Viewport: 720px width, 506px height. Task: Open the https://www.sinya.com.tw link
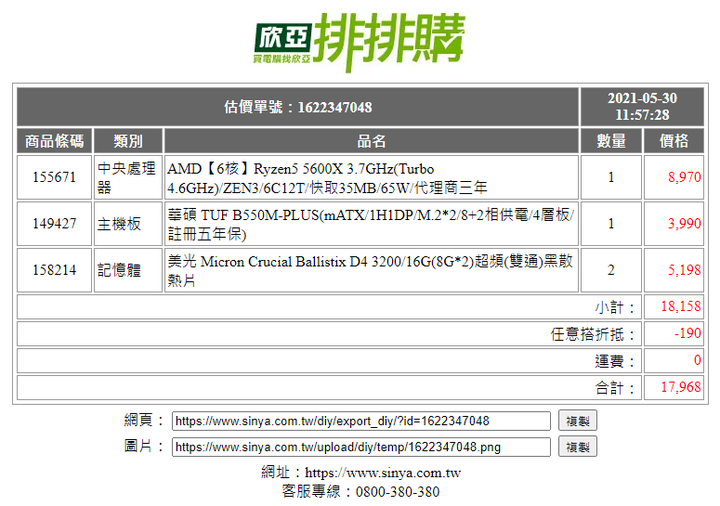coord(383,472)
